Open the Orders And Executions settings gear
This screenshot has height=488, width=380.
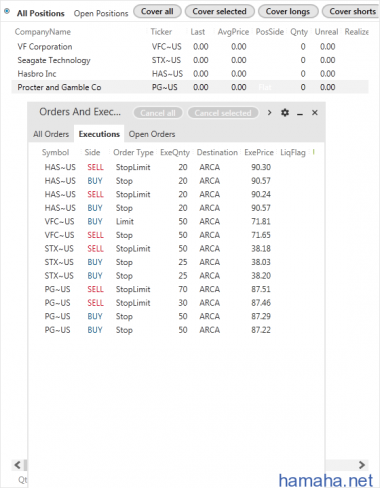click(x=285, y=113)
